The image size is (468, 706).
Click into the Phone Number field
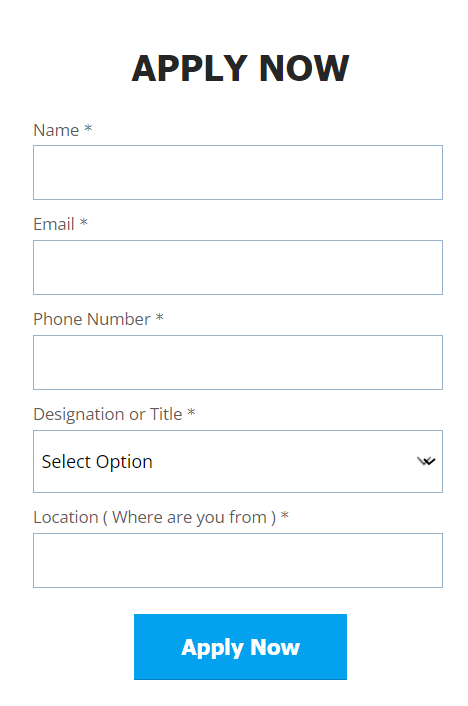(x=238, y=362)
